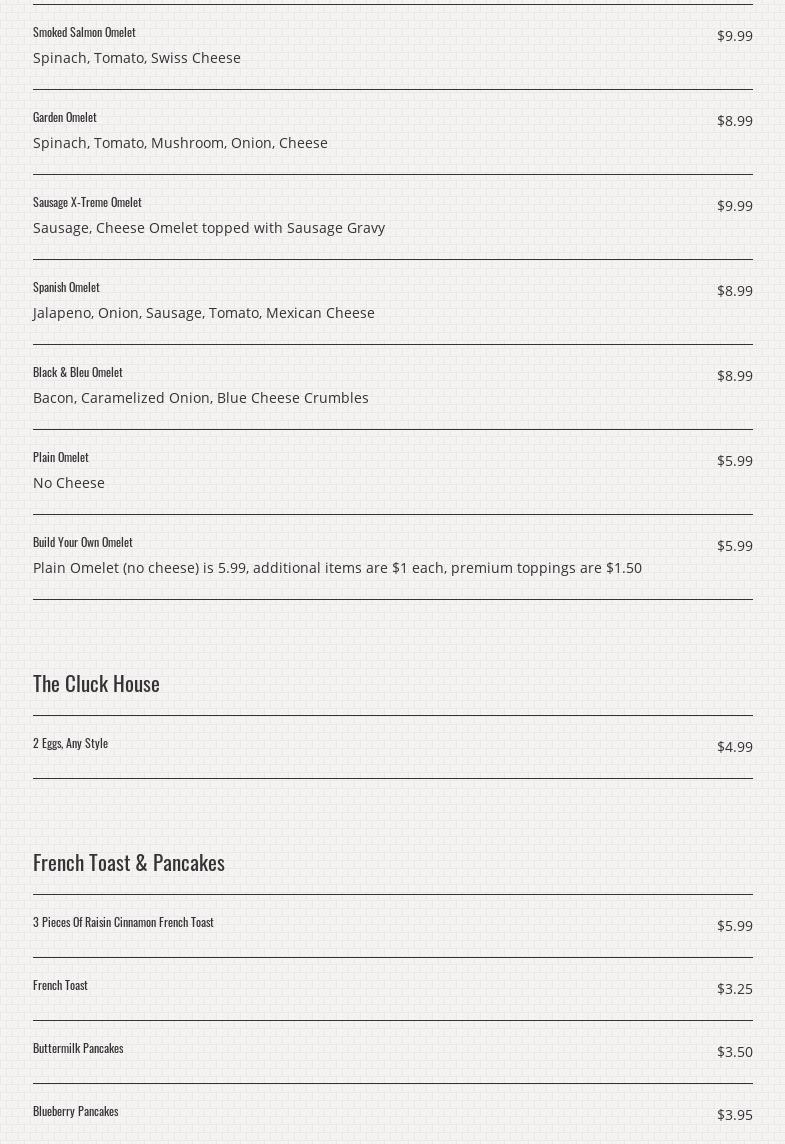Select the Blueberry Pancakes item name
785x1144 pixels.
pos(76,1111)
